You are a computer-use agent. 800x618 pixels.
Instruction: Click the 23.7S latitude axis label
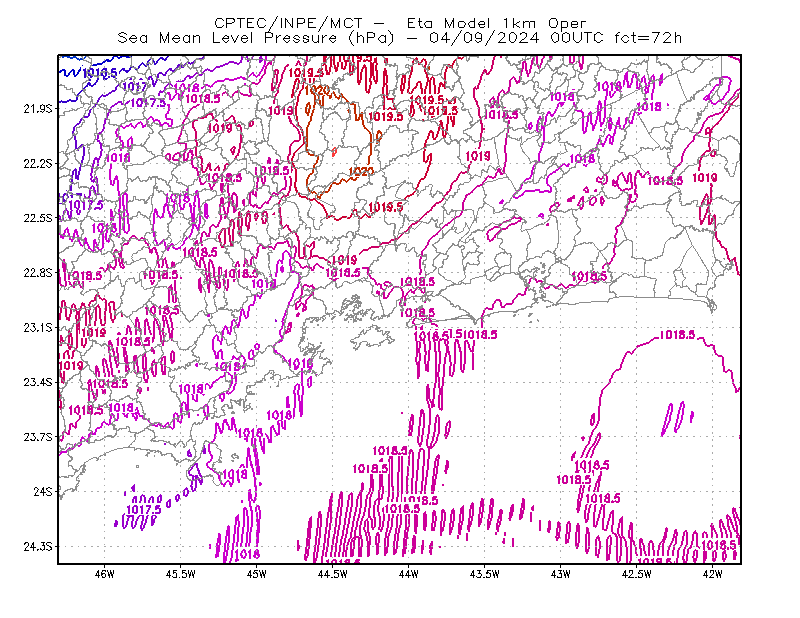point(38,437)
